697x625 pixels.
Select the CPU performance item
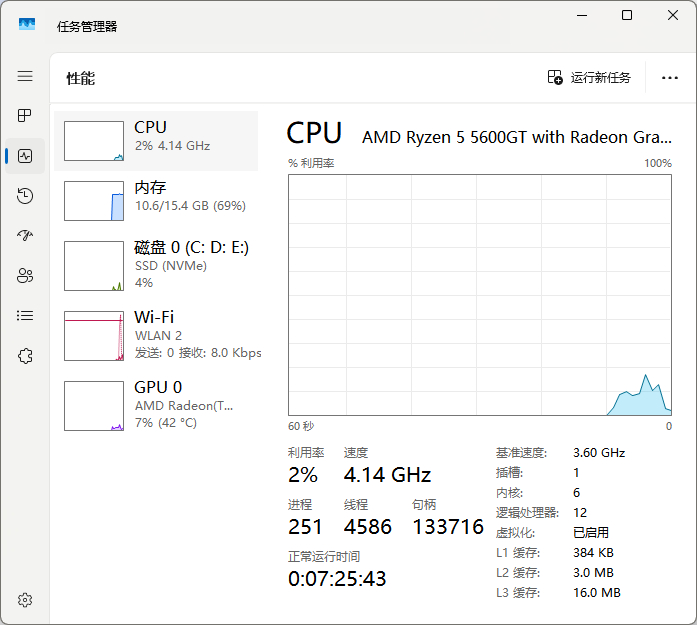coord(156,141)
